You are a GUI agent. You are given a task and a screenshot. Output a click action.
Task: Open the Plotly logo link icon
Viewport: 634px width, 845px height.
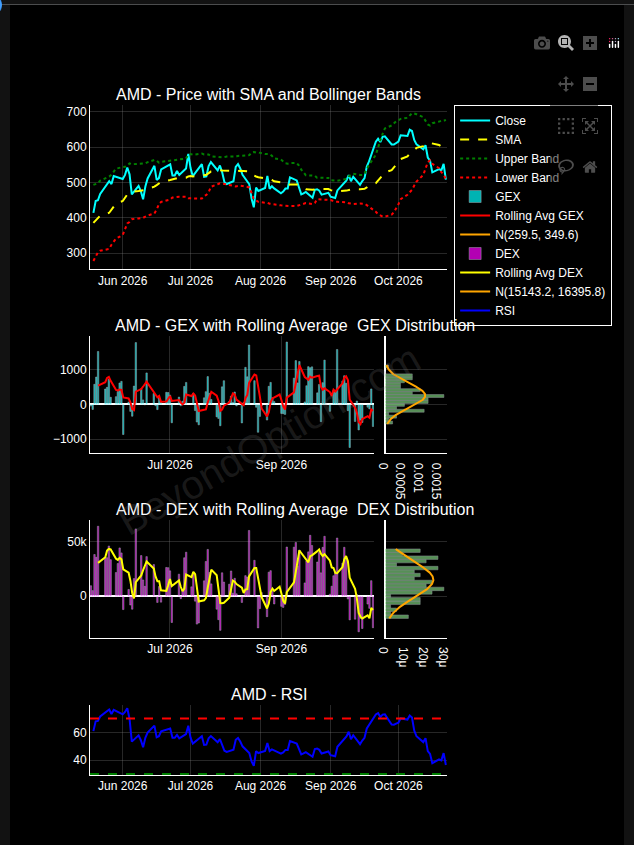click(614, 43)
